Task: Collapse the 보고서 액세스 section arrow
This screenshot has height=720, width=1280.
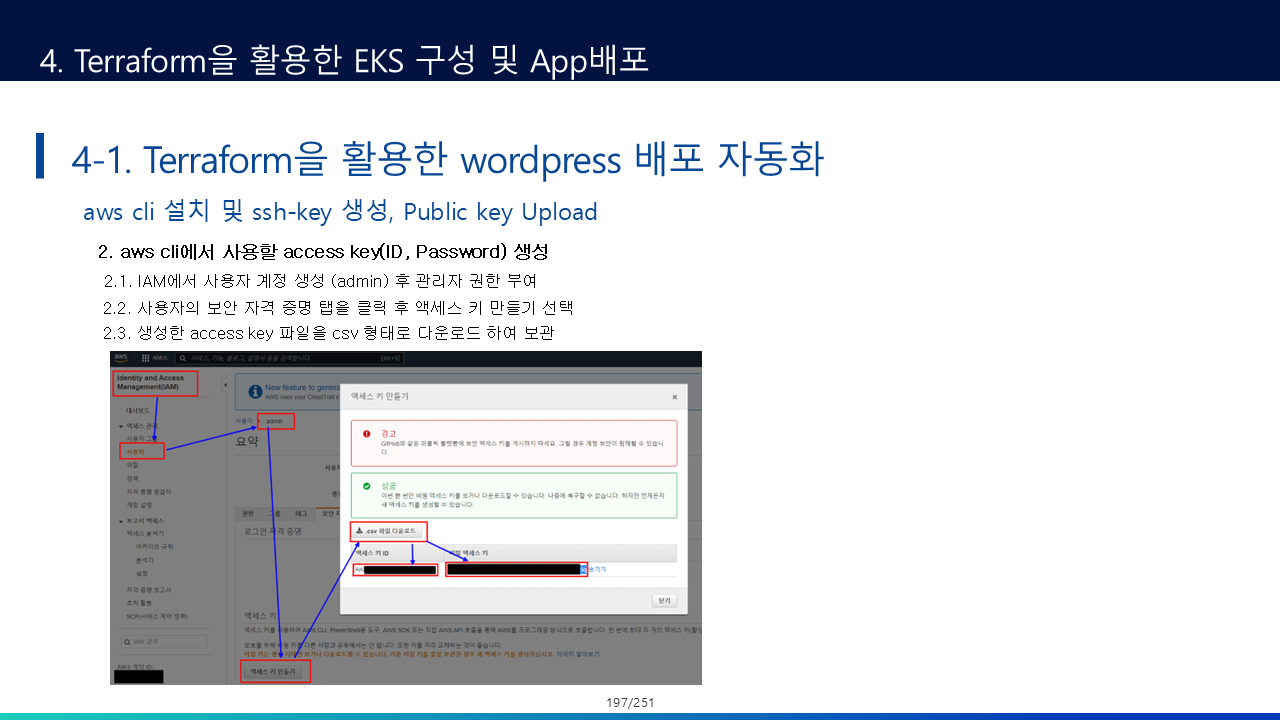Action: 121,521
